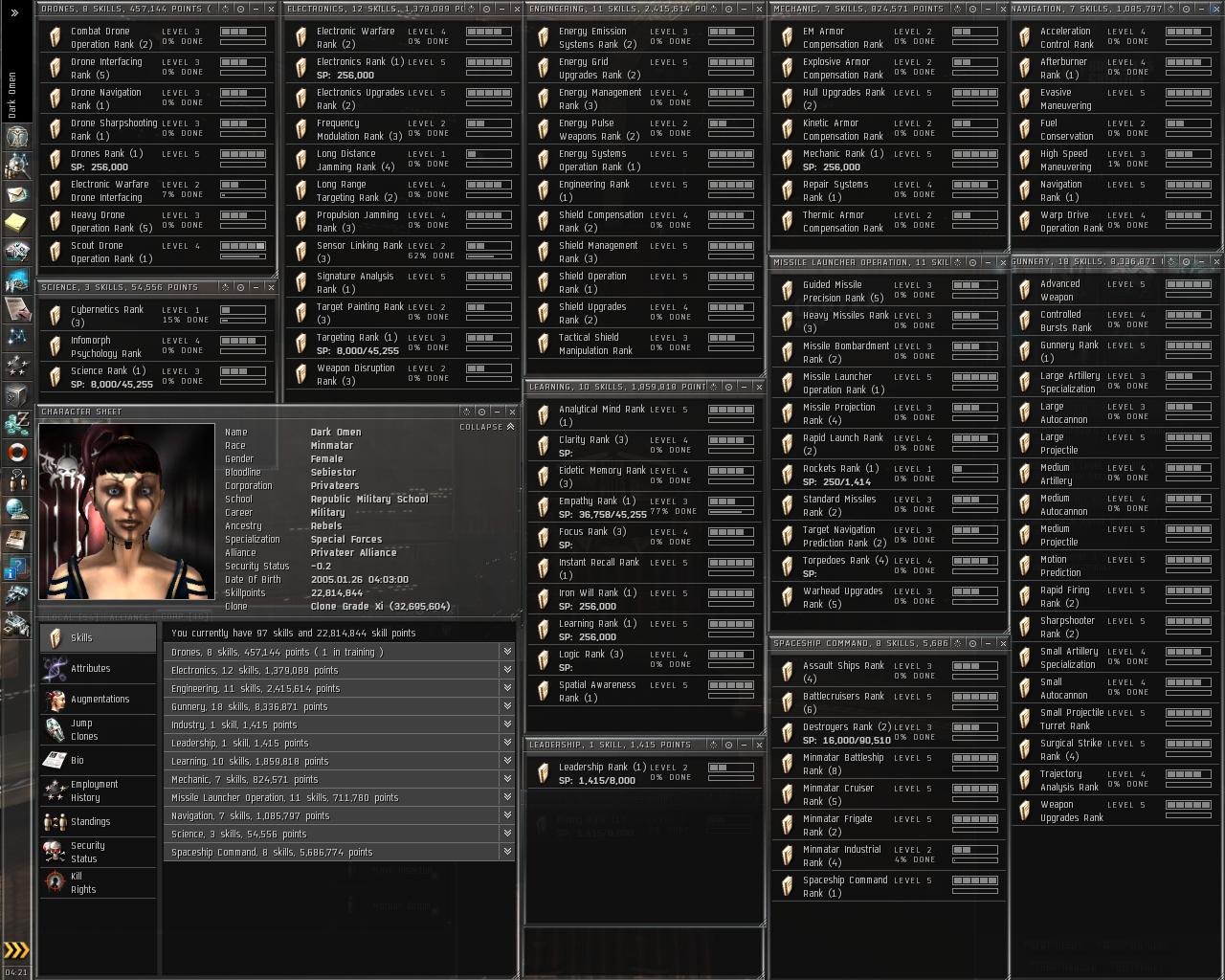Open the in-game Browser globe sidebar icon
This screenshot has height=980, width=1225.
click(x=16, y=509)
